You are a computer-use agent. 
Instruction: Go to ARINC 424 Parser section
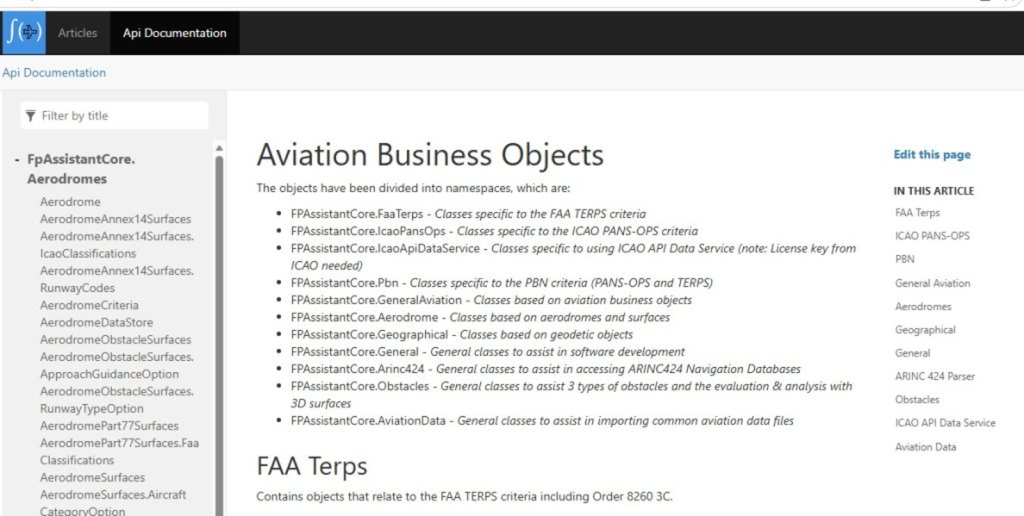click(935, 376)
